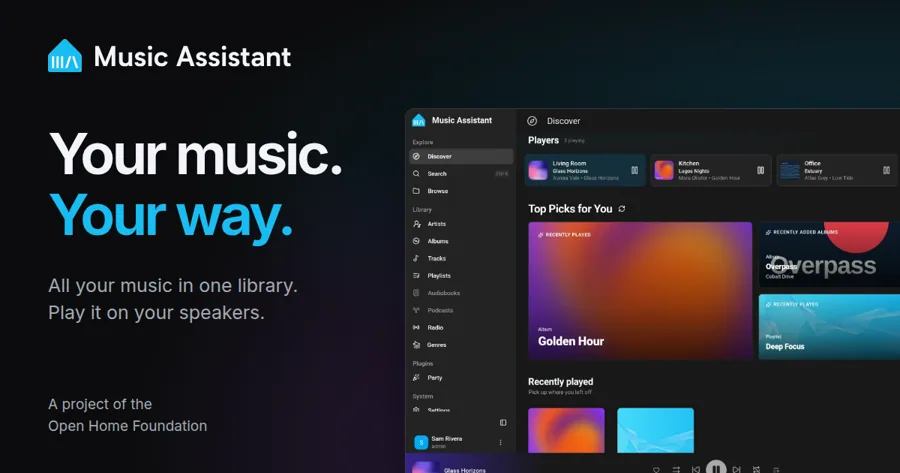Click the 'Ctrl K' shortcut hint beside Search

(502, 173)
